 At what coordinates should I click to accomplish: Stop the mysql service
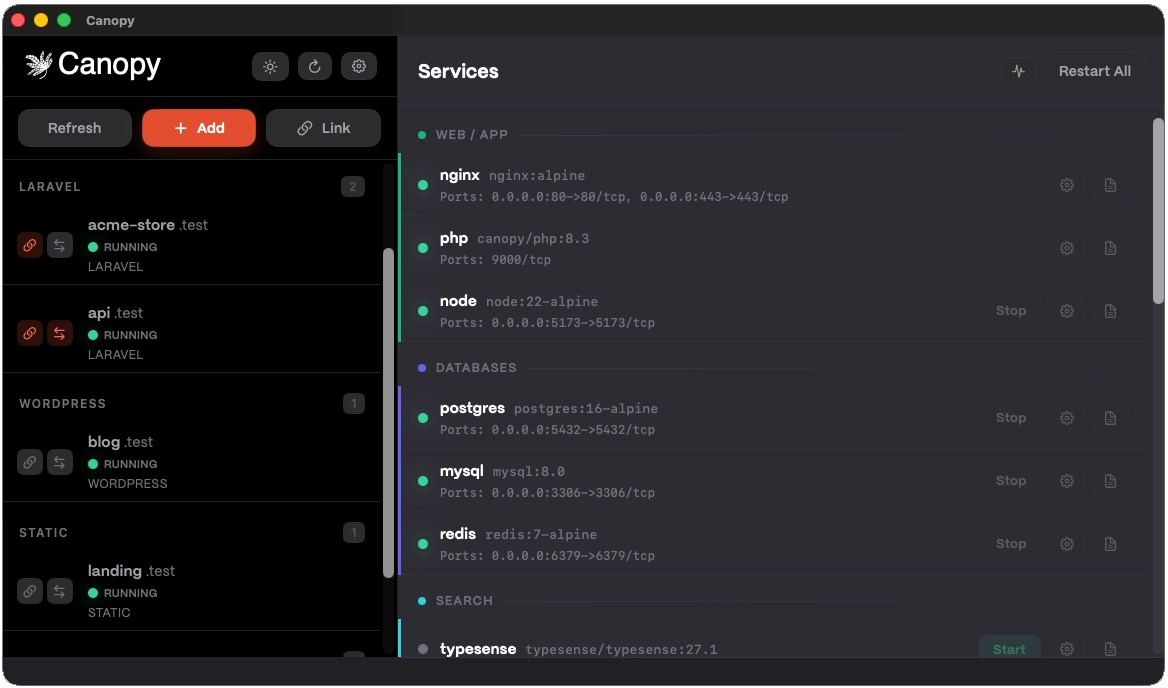pyautogui.click(x=1011, y=481)
